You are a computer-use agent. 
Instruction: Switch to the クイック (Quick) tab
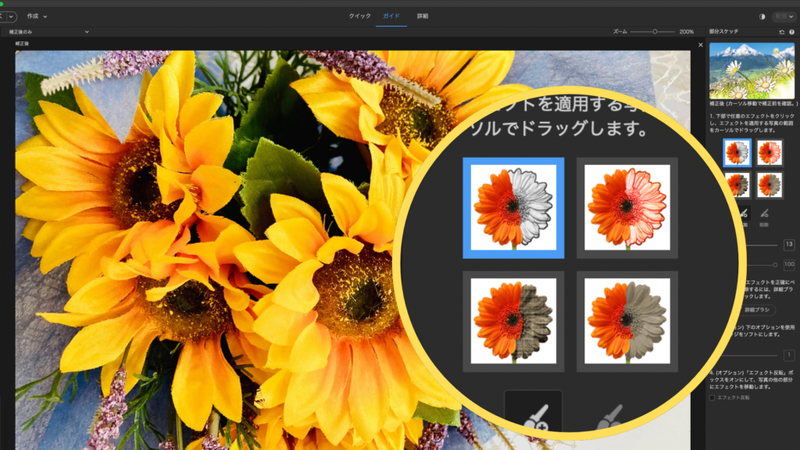pos(360,16)
